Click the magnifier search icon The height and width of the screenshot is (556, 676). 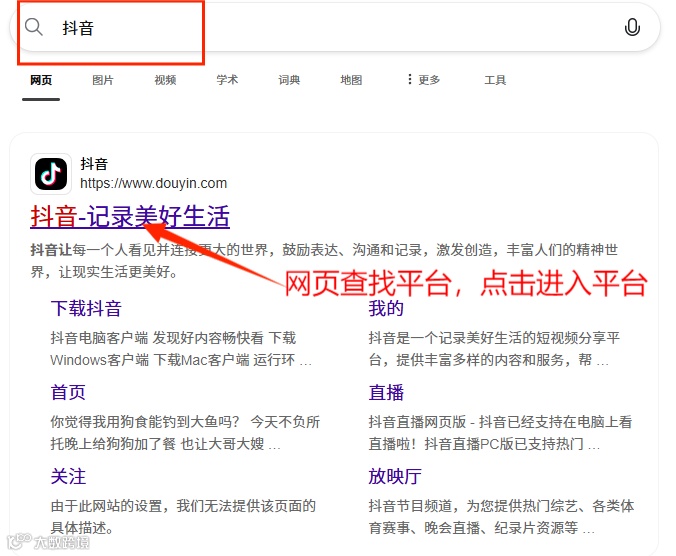point(33,27)
